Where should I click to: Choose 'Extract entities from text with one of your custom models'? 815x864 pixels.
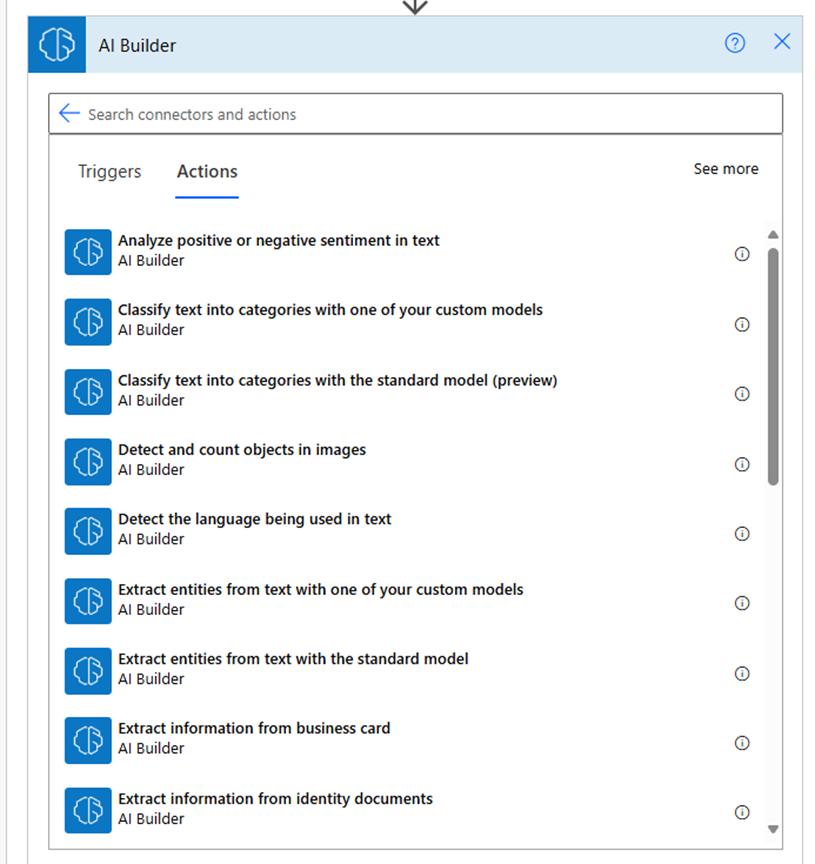(320, 590)
